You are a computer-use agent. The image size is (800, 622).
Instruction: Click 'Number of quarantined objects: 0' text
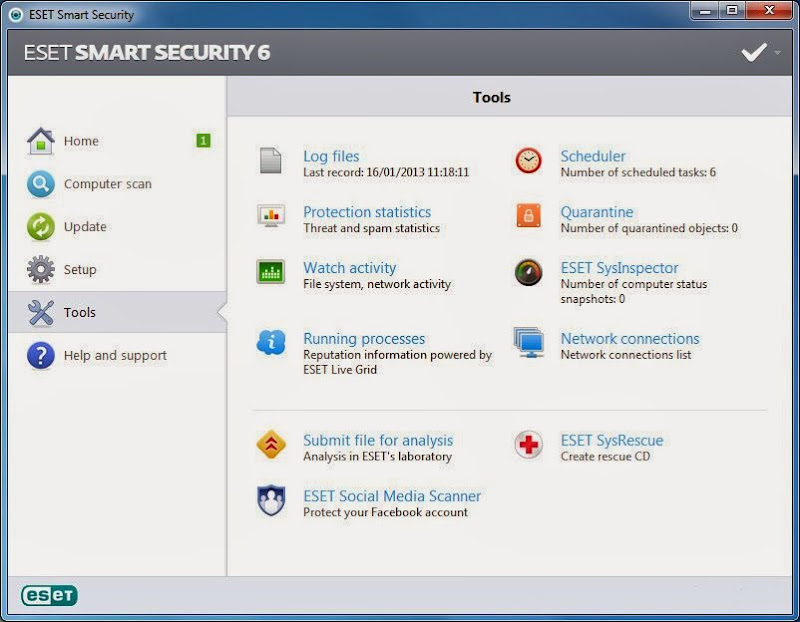[649, 228]
